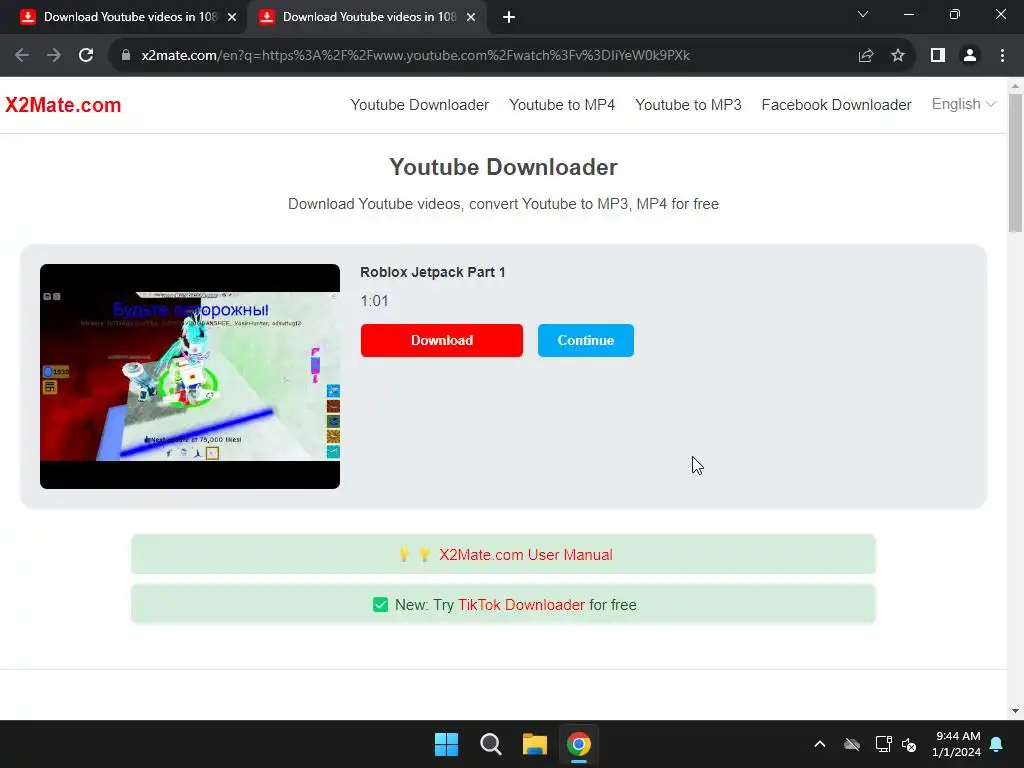This screenshot has height=768, width=1024.
Task: Go to Youtube to MP4 page
Action: (562, 105)
